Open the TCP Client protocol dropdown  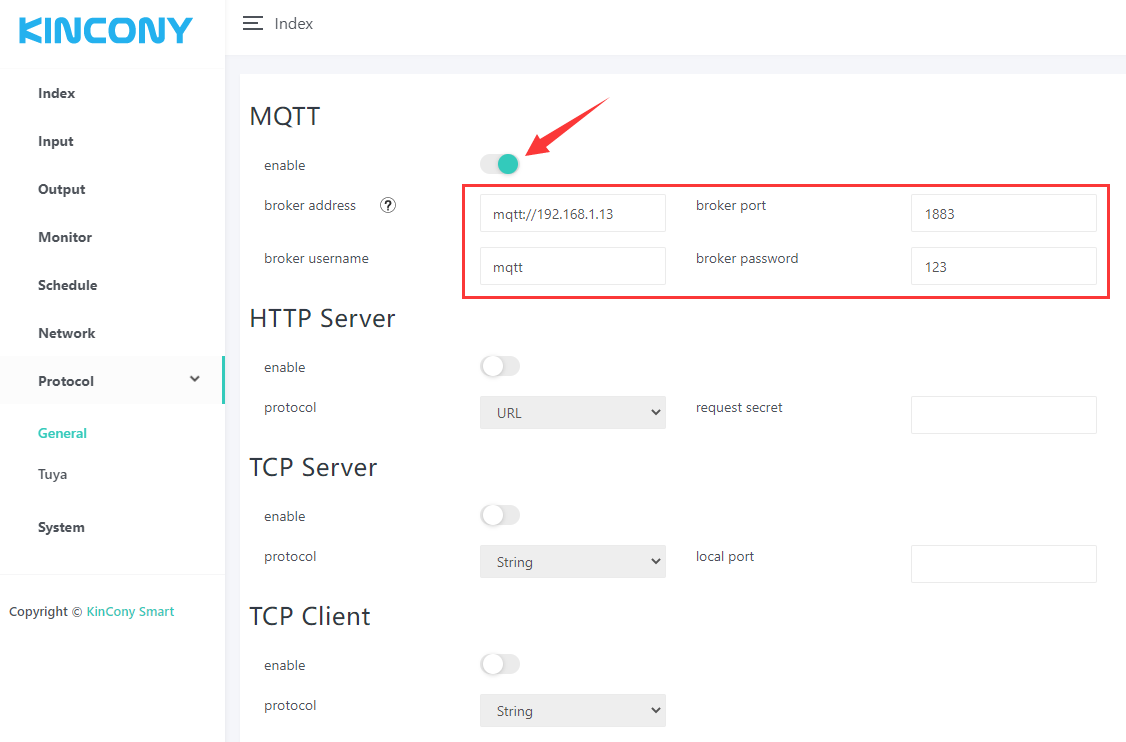pos(572,711)
